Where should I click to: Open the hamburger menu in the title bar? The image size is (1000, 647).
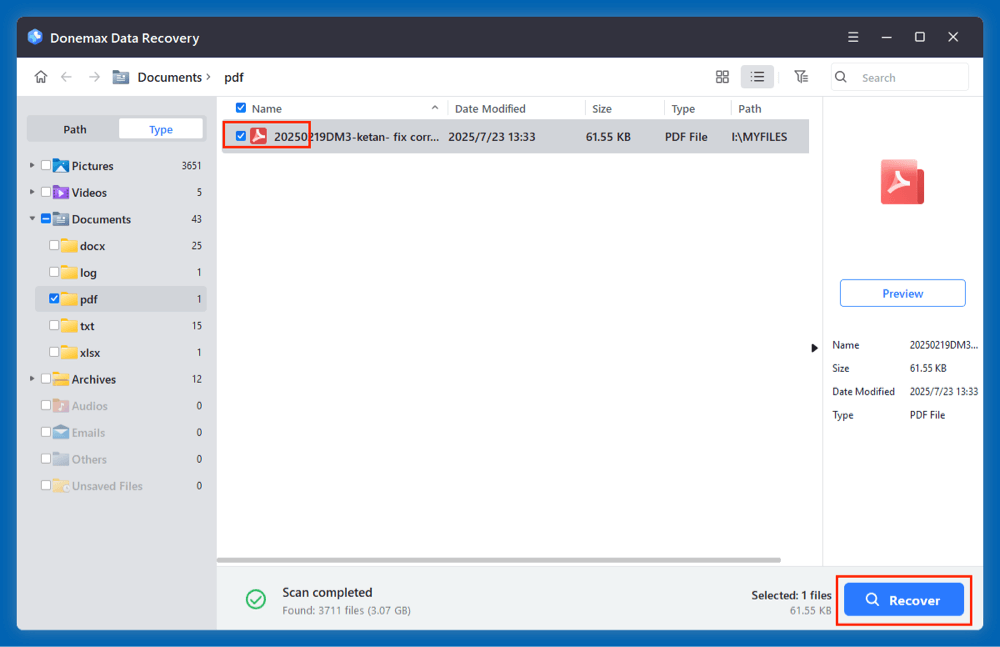pyautogui.click(x=853, y=36)
